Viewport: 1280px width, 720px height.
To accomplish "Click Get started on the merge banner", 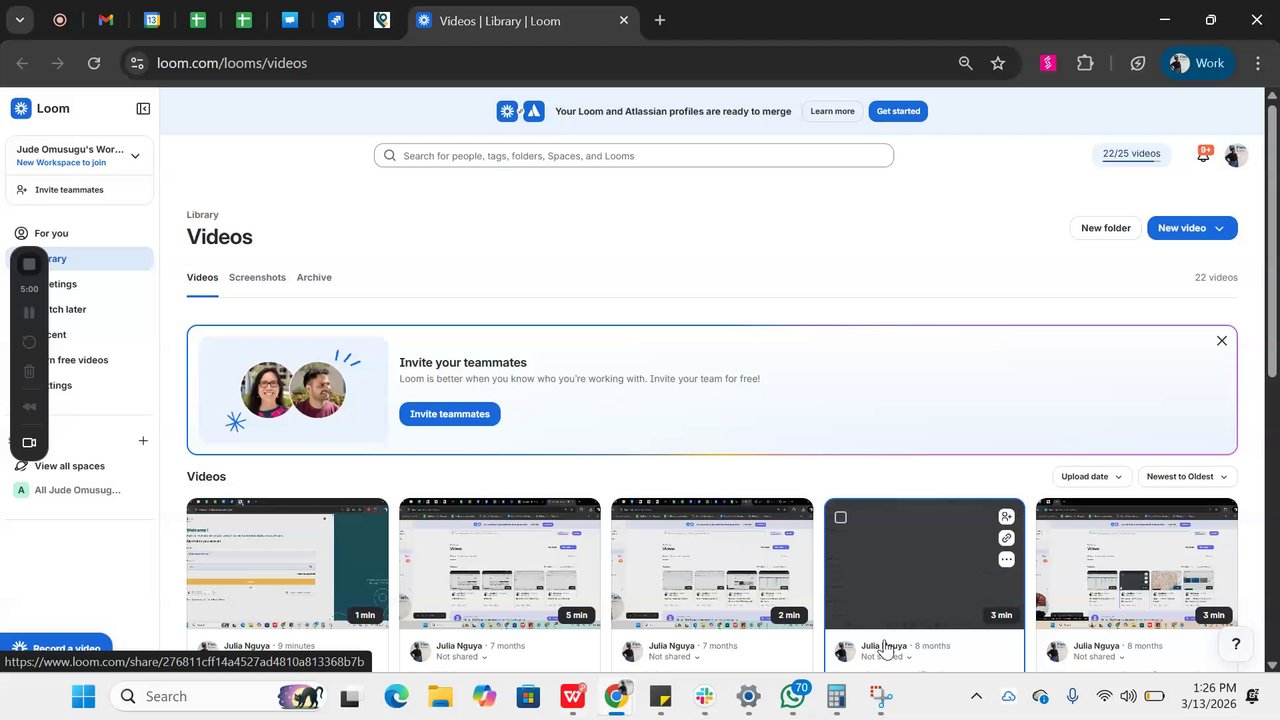I will tap(898, 111).
